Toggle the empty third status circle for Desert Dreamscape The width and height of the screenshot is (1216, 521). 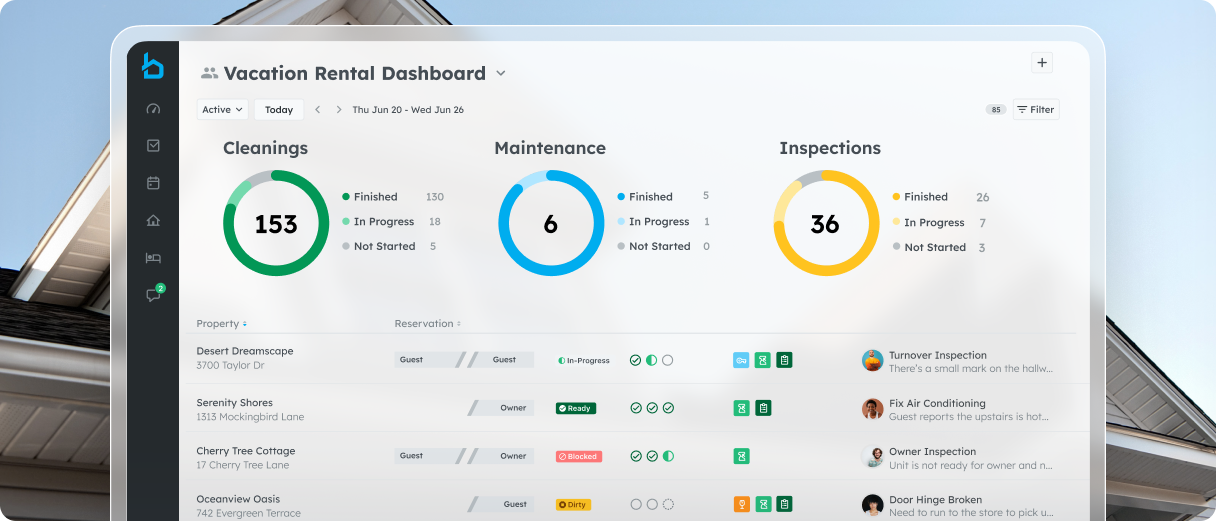pos(668,360)
